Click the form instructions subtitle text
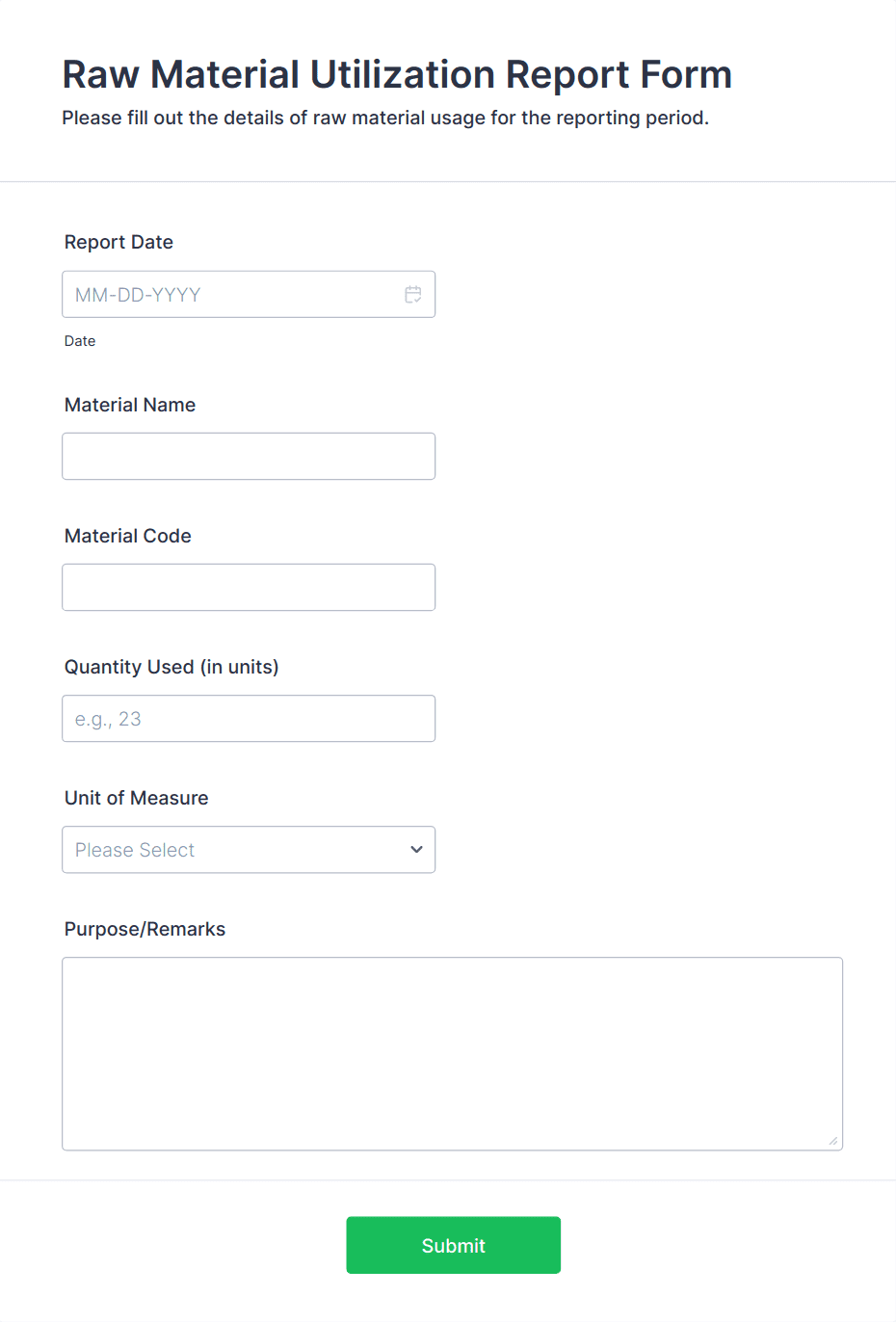896x1322 pixels. click(x=385, y=118)
